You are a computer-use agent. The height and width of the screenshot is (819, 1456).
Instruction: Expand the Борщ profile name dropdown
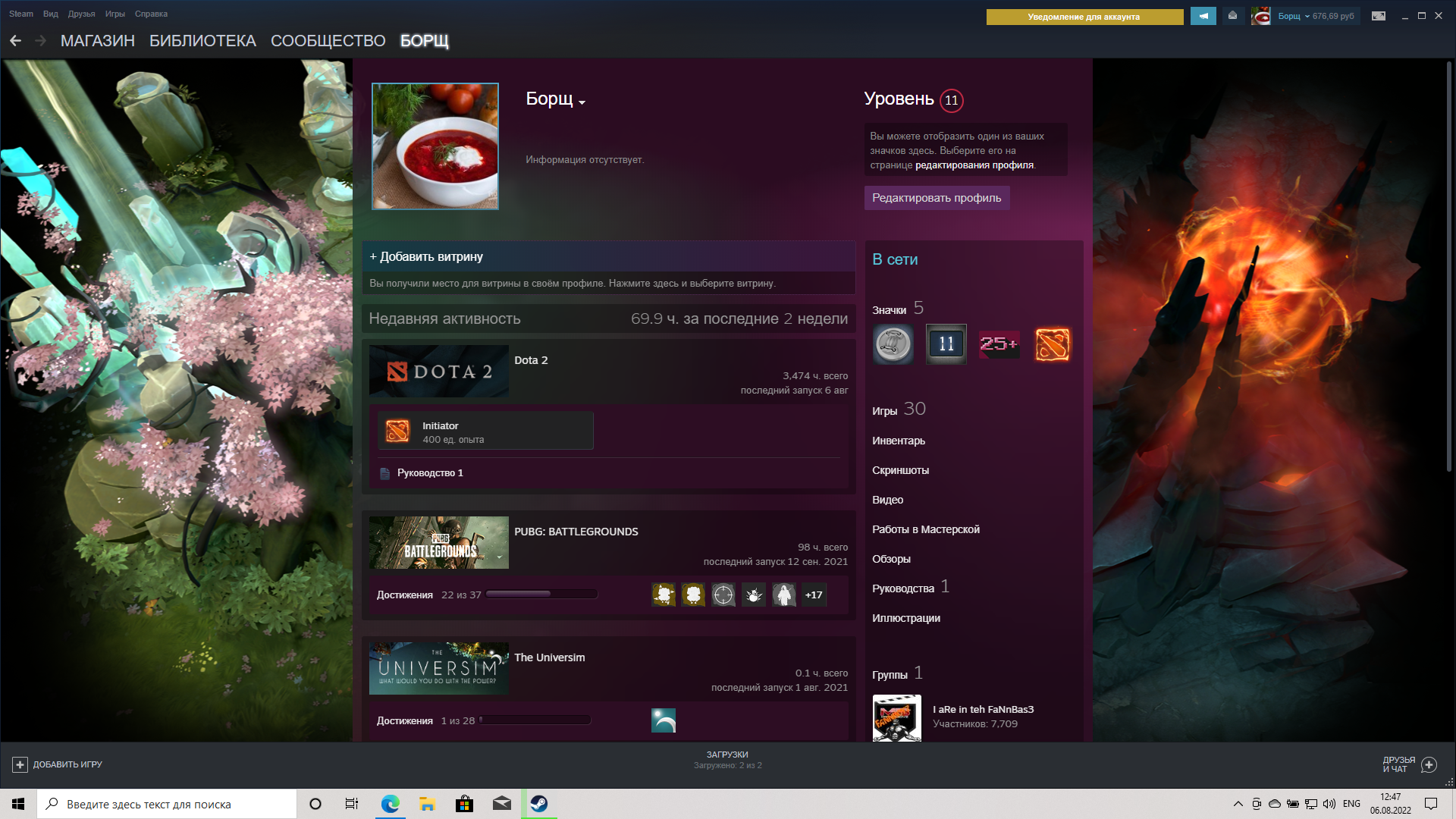coord(582,102)
